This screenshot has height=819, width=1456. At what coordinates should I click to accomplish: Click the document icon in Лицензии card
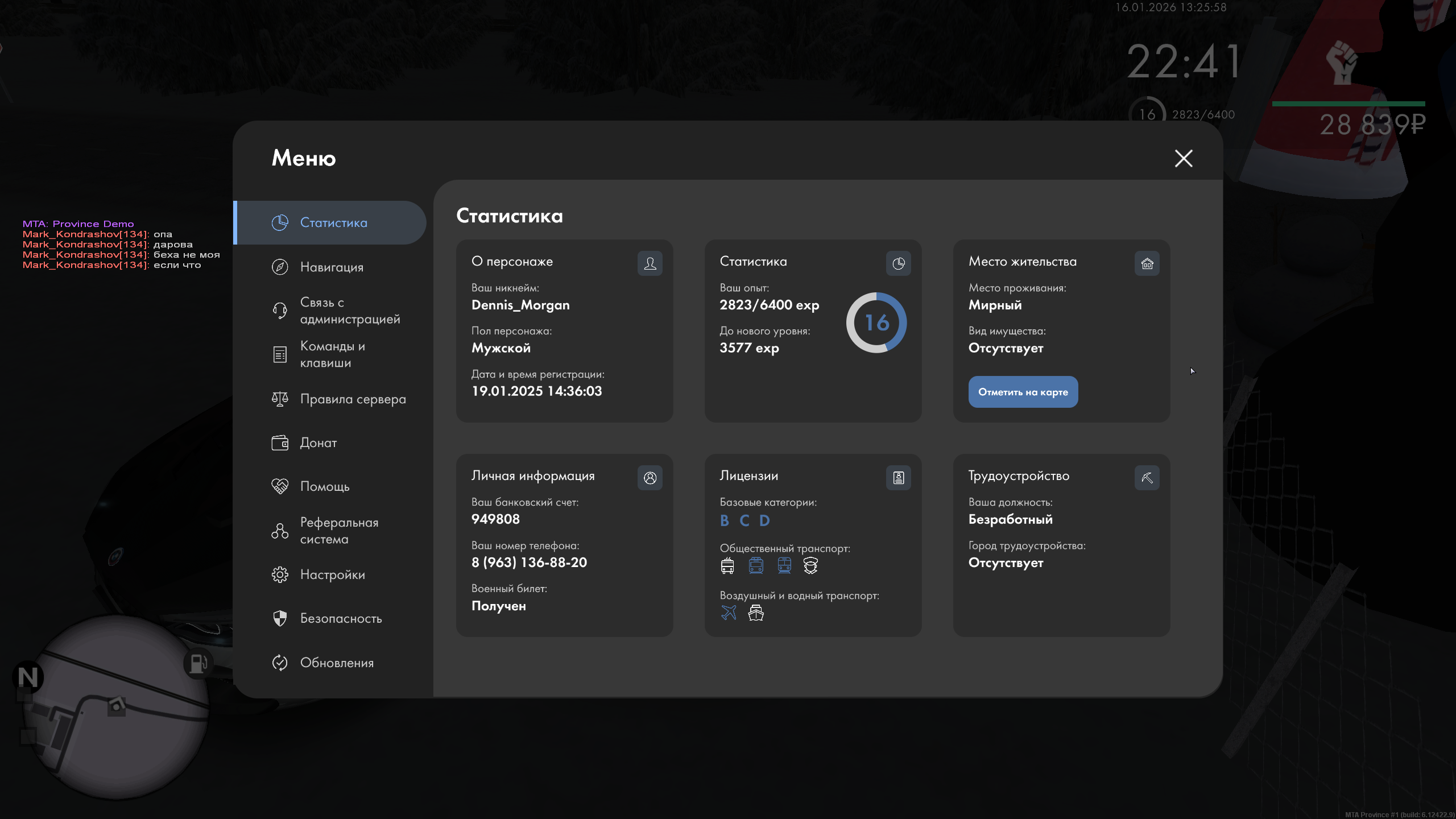(x=898, y=478)
